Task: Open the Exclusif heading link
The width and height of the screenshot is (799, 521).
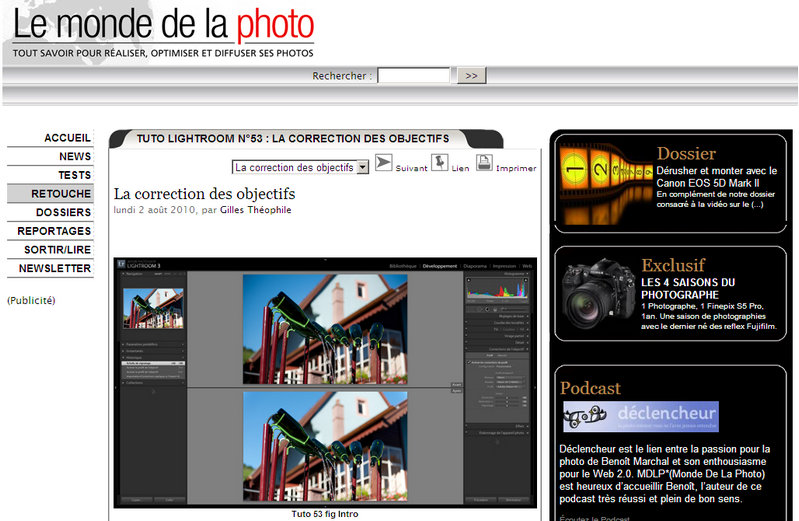Action: 673,265
